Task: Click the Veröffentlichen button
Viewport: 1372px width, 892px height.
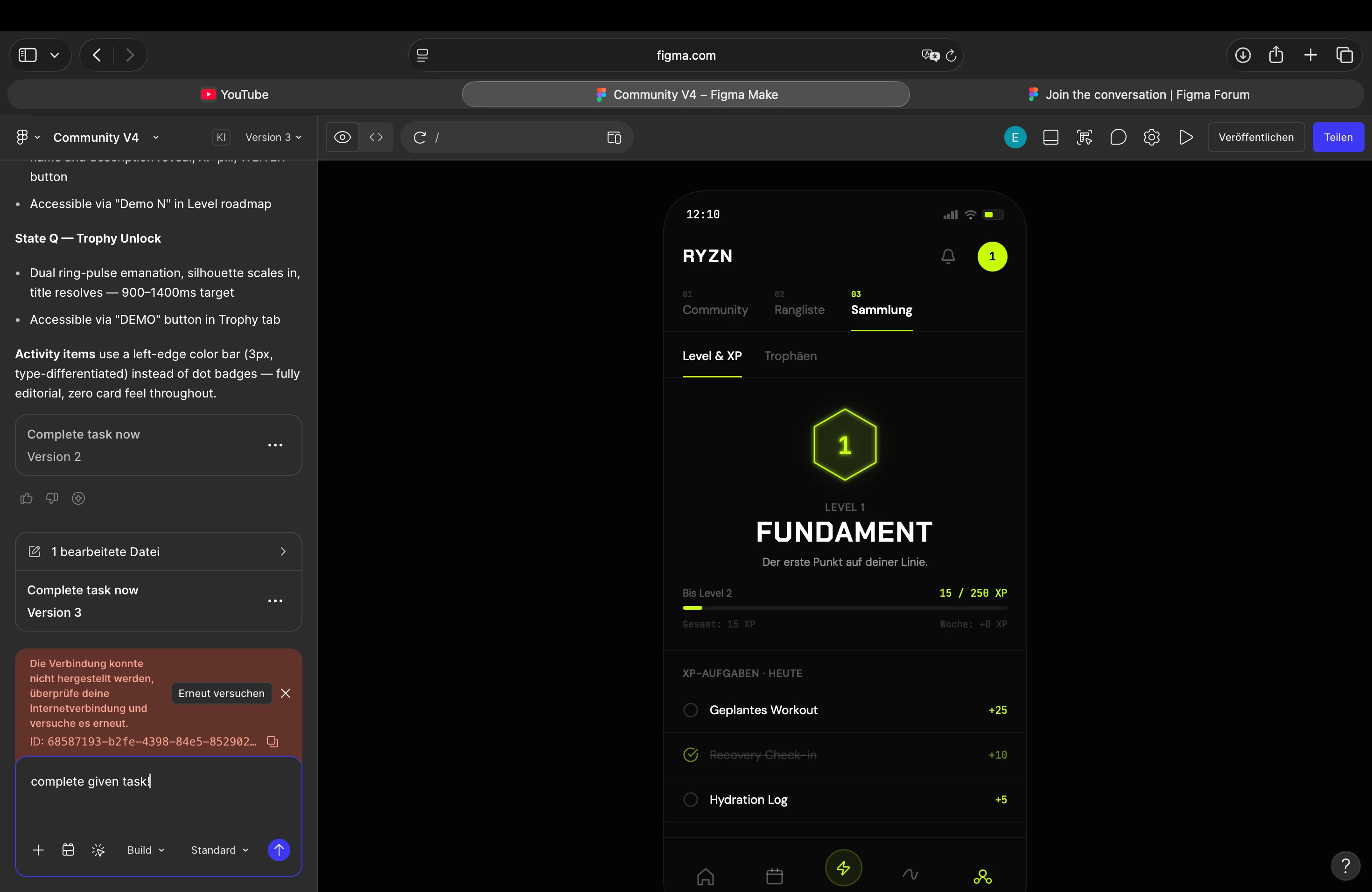Action: click(1256, 137)
